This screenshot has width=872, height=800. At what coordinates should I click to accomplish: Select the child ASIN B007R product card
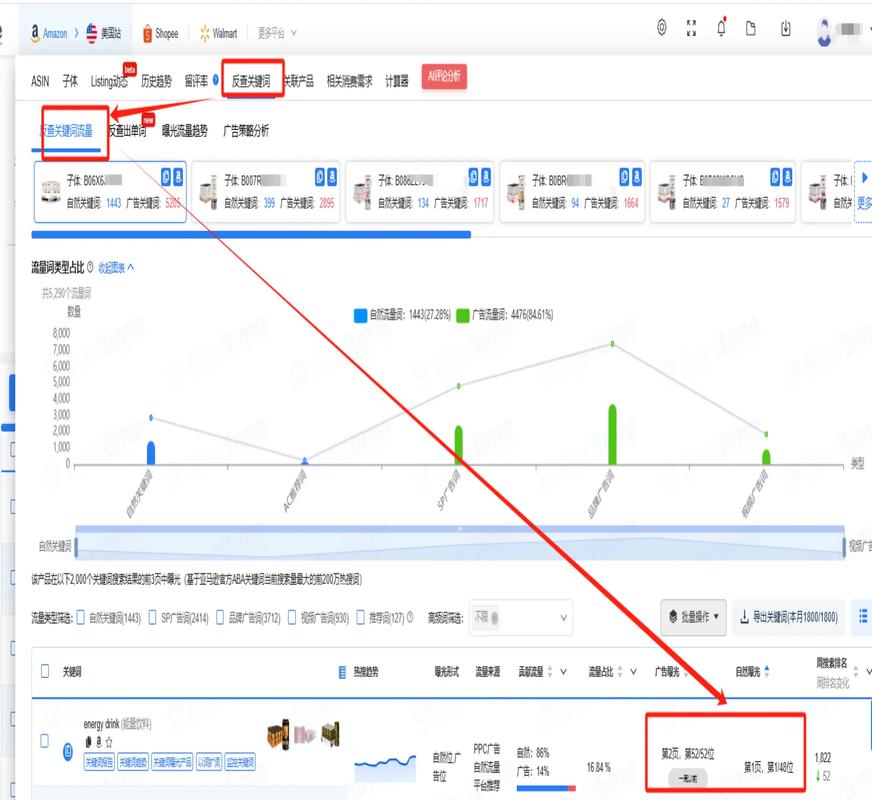tap(265, 189)
